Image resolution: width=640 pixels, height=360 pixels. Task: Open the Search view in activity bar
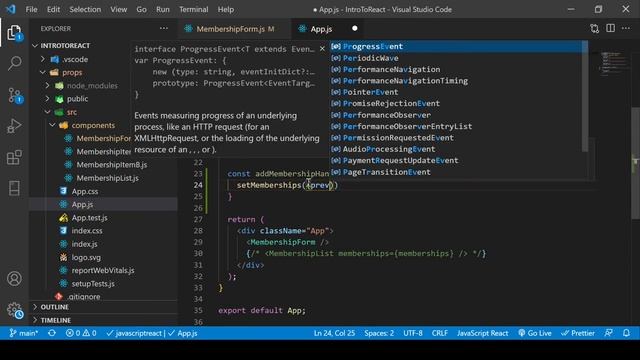click(x=14, y=63)
